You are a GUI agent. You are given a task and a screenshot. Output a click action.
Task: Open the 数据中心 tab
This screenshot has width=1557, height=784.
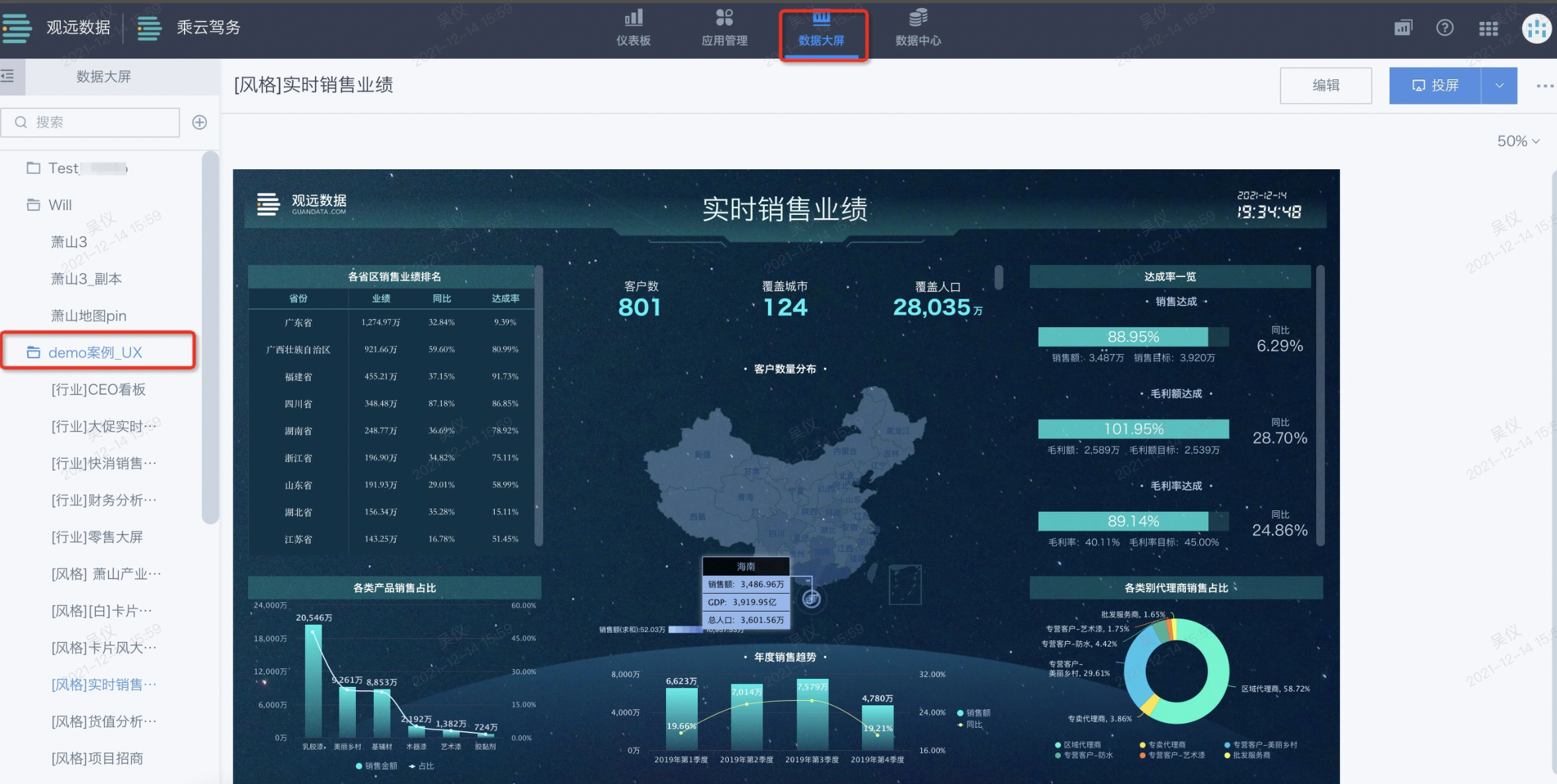click(918, 28)
